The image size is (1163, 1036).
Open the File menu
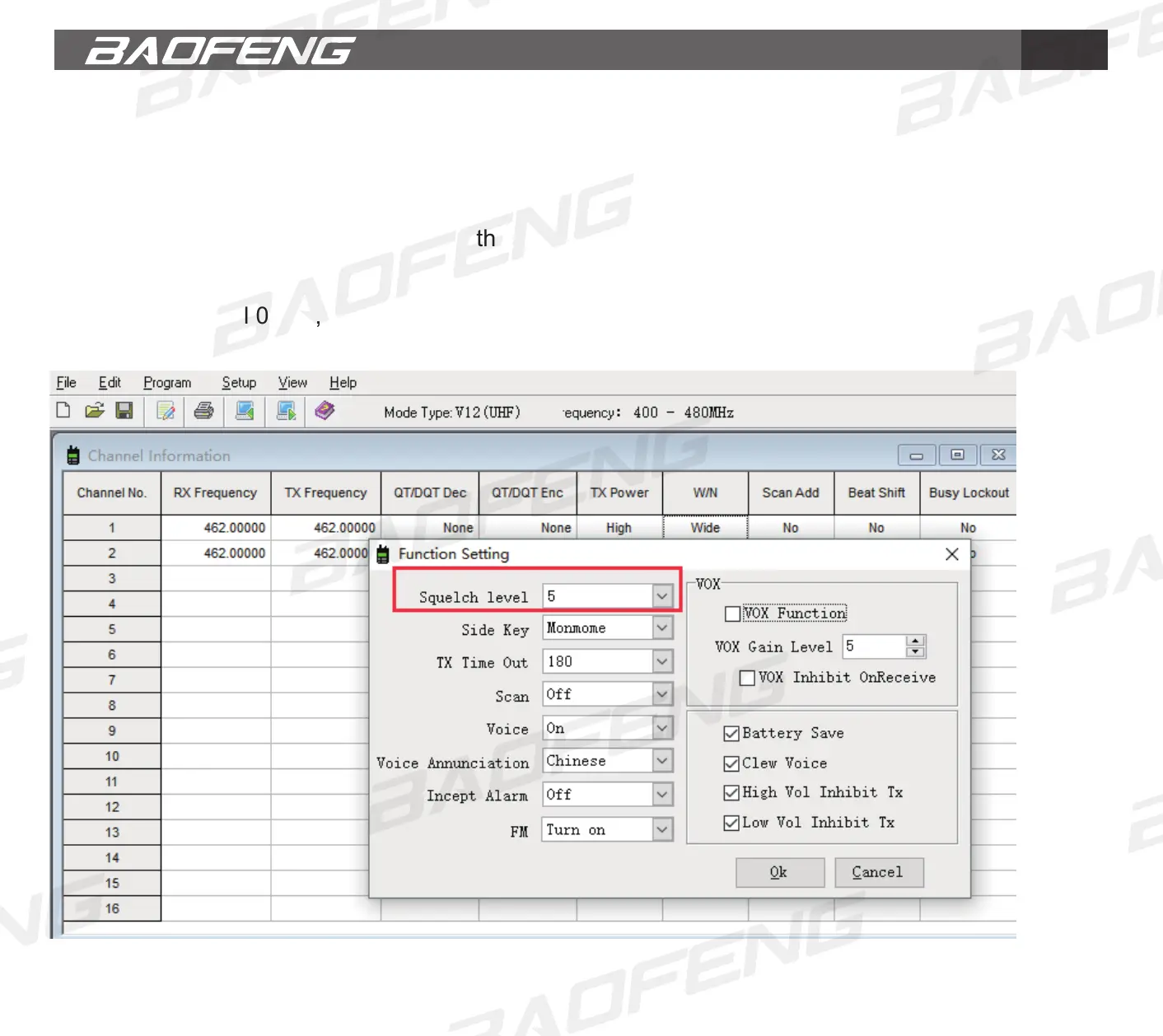coord(66,382)
